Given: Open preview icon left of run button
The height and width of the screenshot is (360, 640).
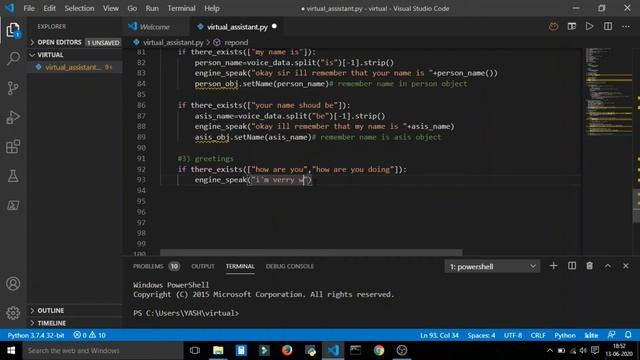Looking at the screenshot, I should tap(571, 27).
